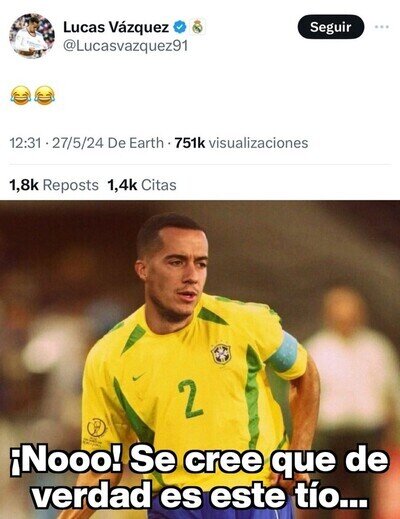Image resolution: width=400 pixels, height=519 pixels.
Task: Open the 12:31 tweet timestamp
Action: pos(25,143)
